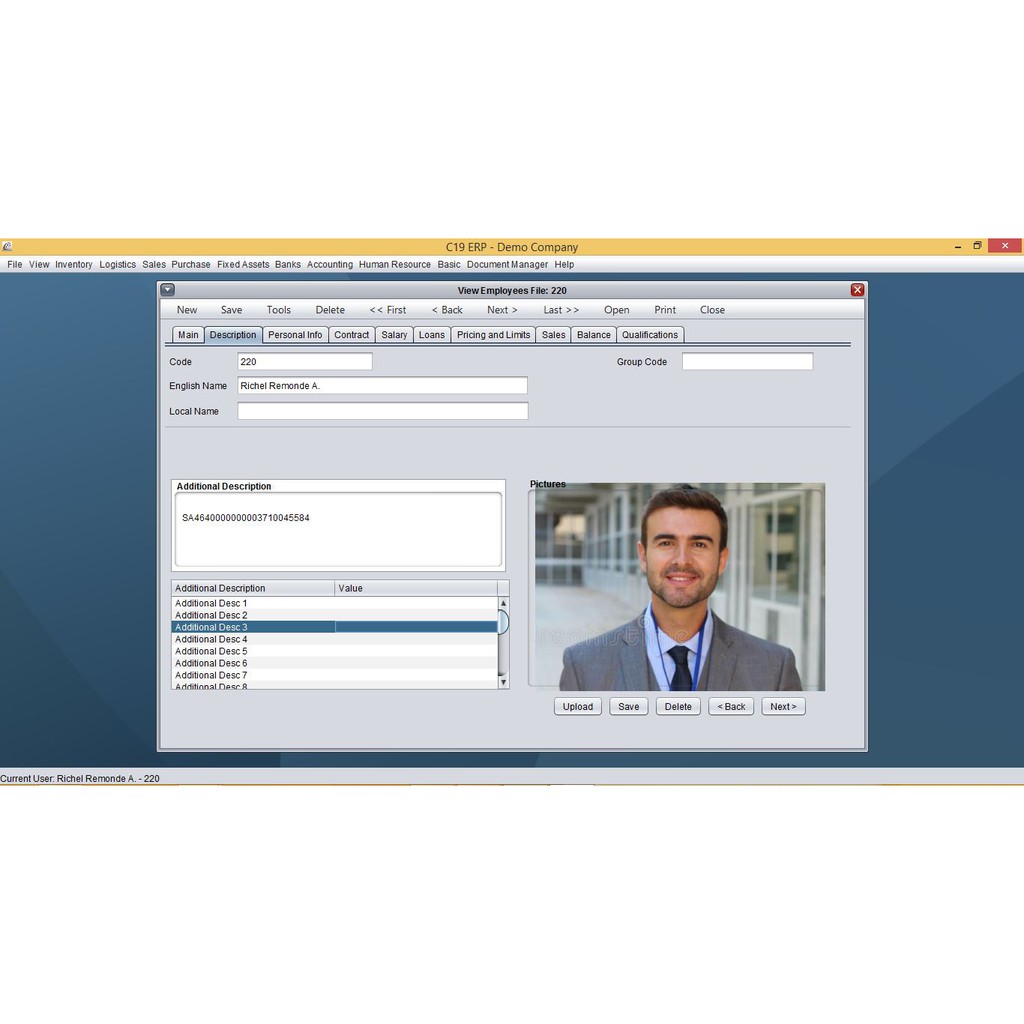Switch to the Personal Info tab
Viewport: 1024px width, 1024px height.
[x=295, y=335]
